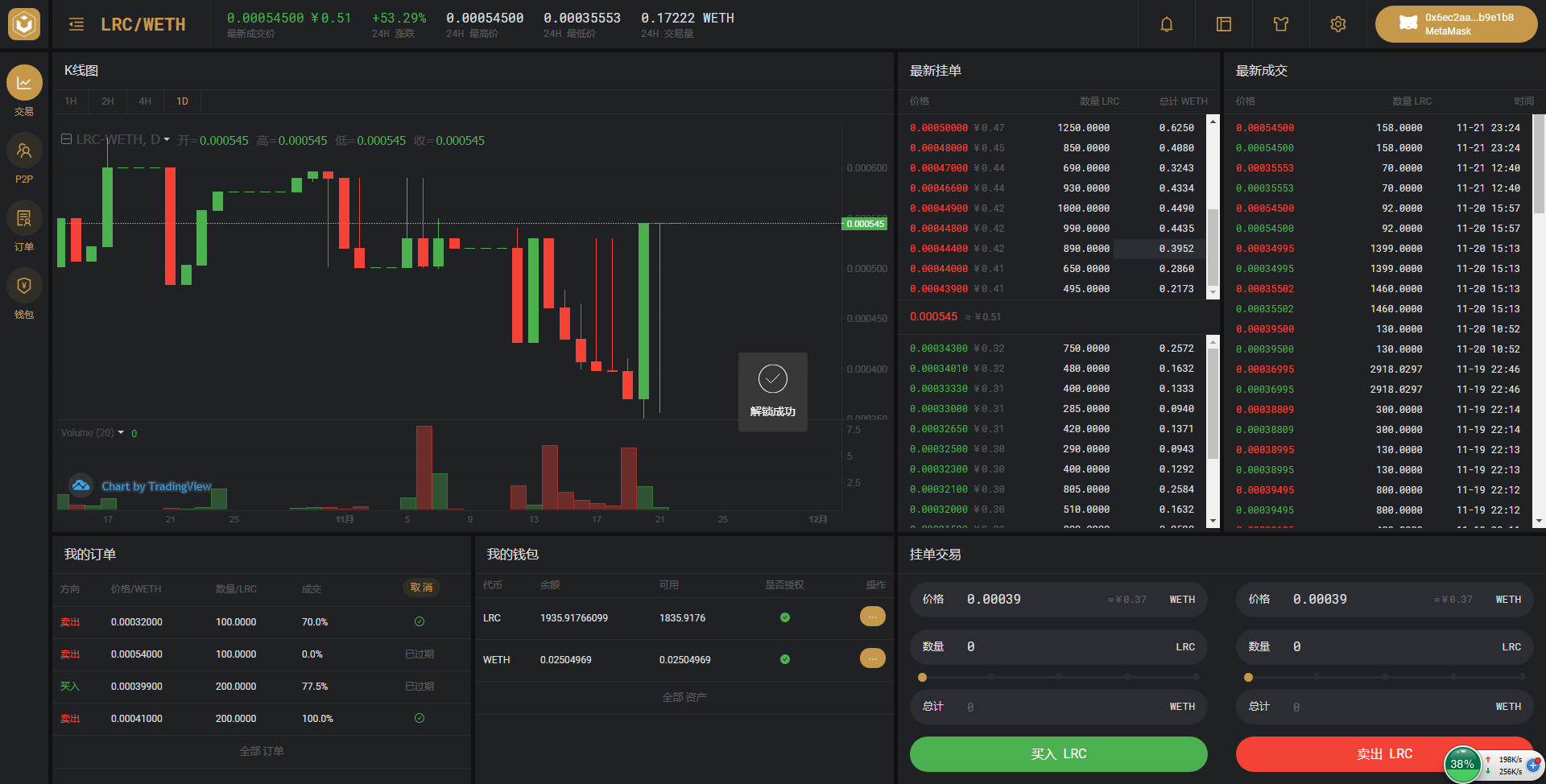Open notifications bell icon
This screenshot has width=1546, height=784.
point(1166,24)
